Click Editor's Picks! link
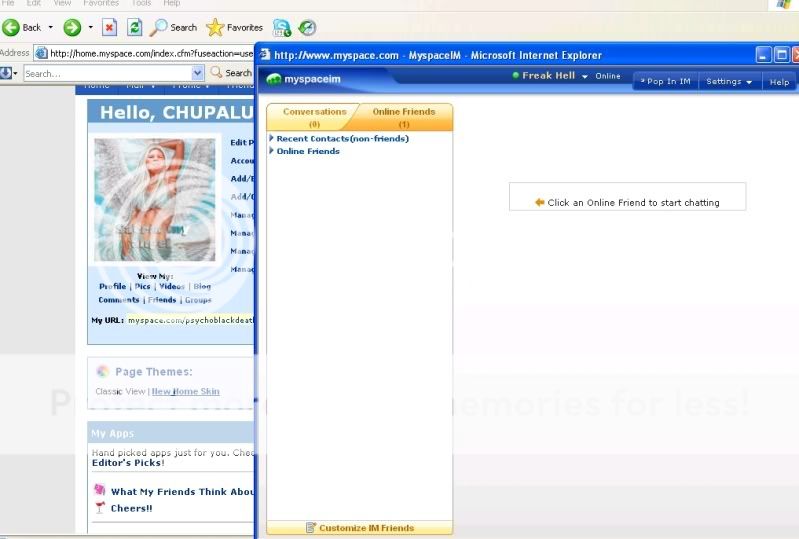 (x=128, y=463)
